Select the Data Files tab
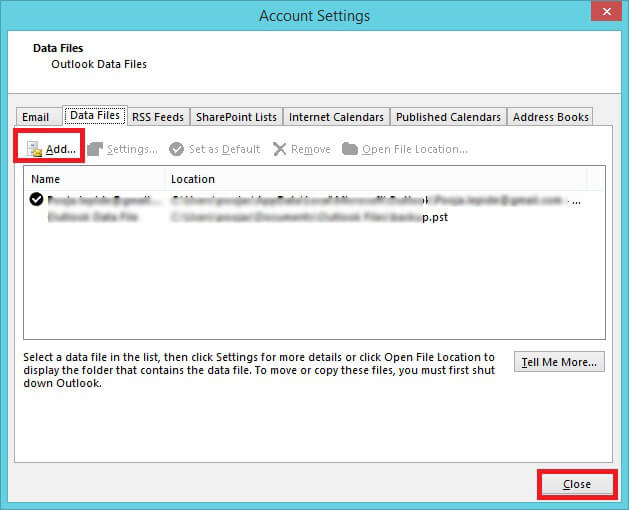 coord(95,116)
